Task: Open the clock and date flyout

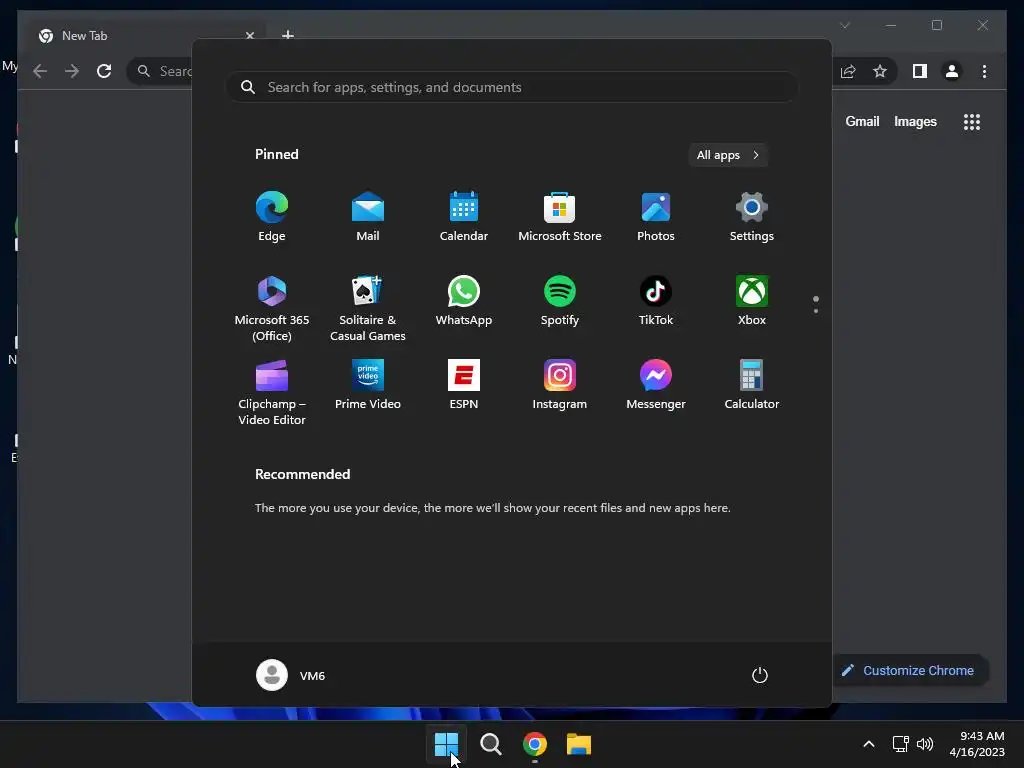Action: (x=977, y=744)
